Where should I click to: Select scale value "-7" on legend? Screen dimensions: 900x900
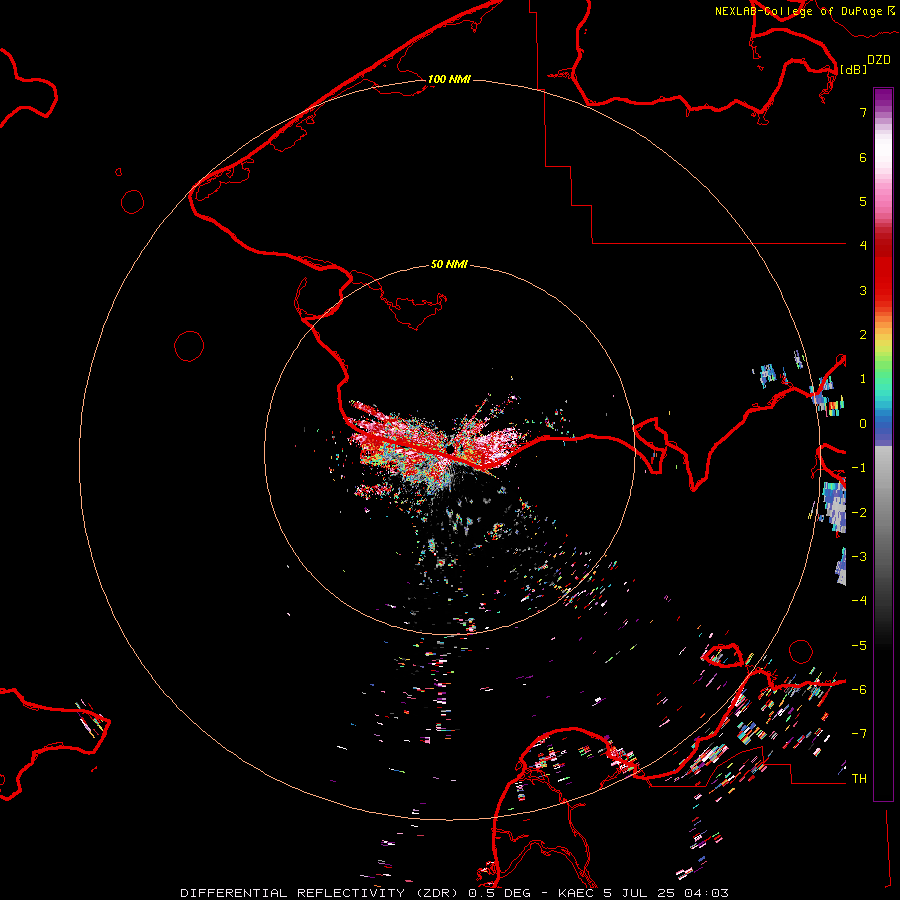(x=859, y=734)
